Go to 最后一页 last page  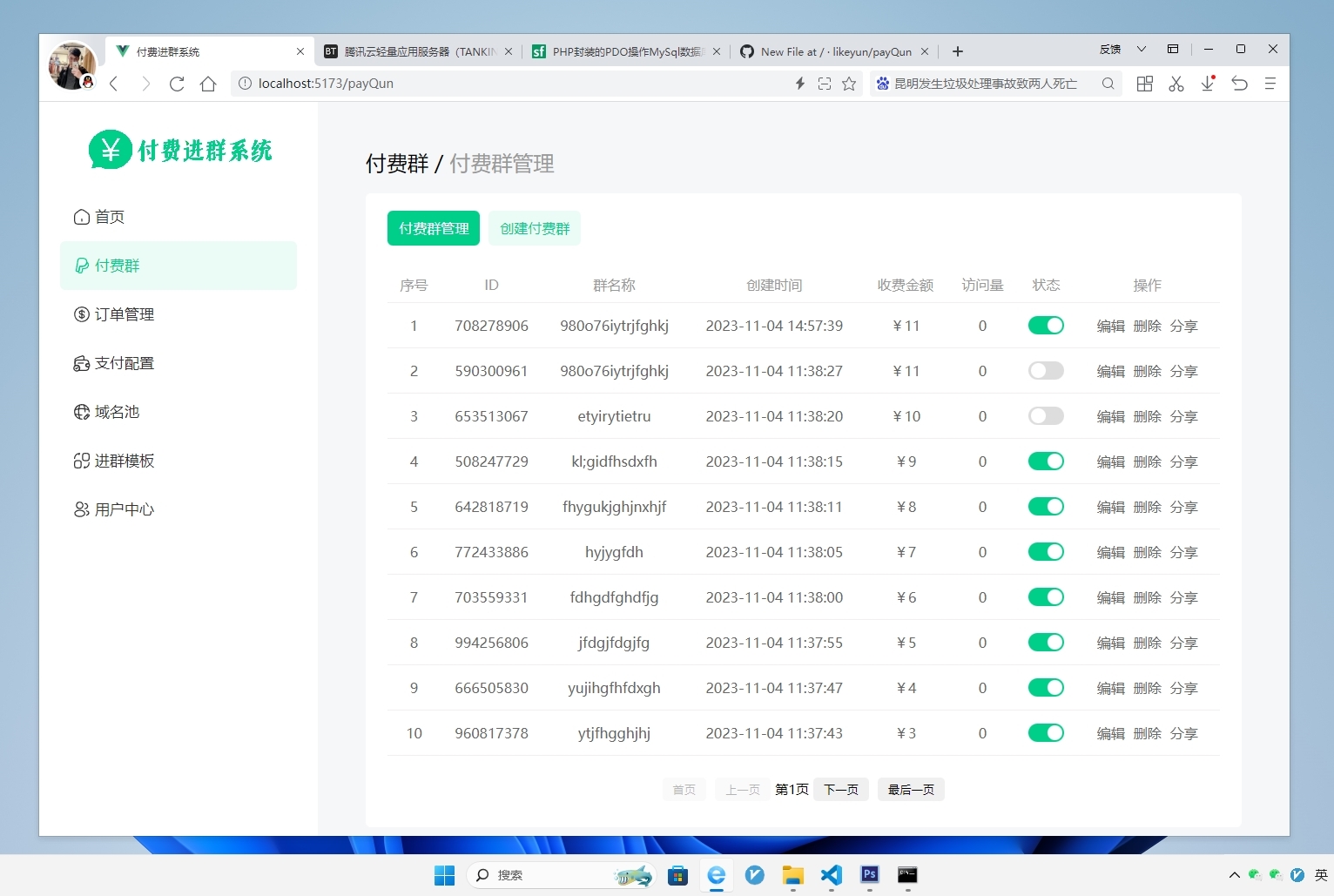tap(910, 789)
